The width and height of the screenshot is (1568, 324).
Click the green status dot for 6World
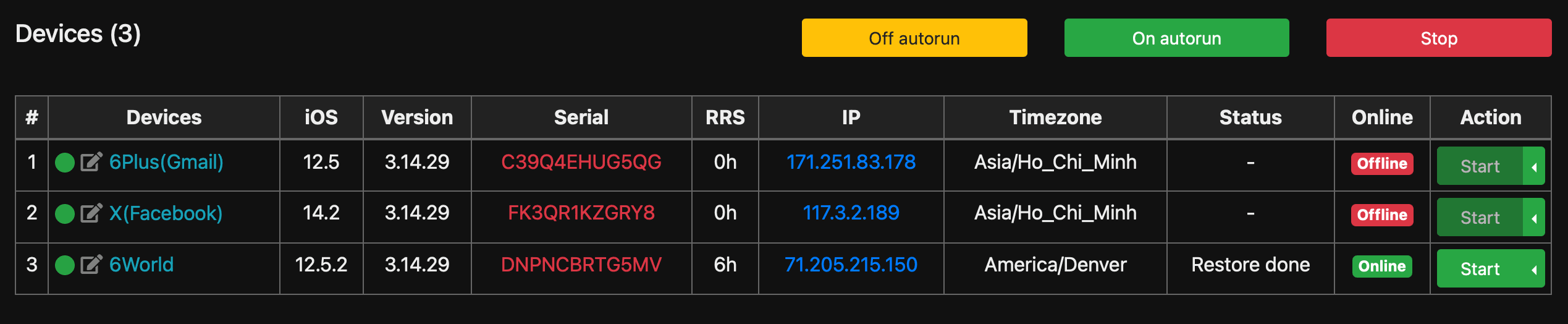(65, 265)
